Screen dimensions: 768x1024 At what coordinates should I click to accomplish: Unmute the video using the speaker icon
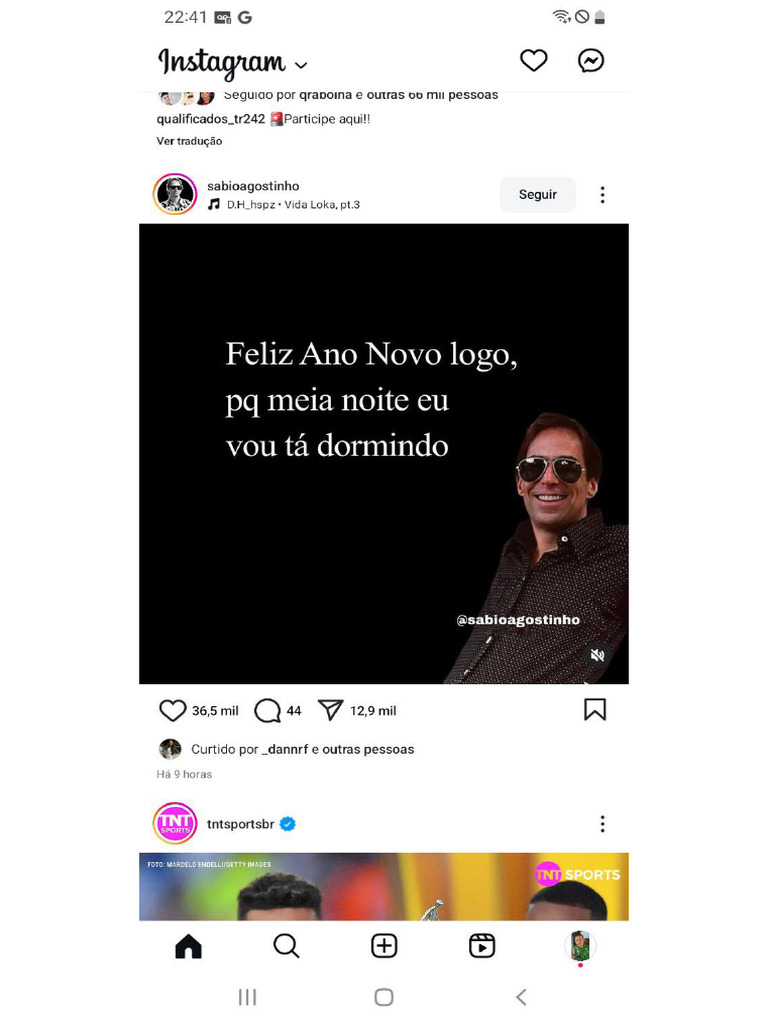(x=597, y=655)
